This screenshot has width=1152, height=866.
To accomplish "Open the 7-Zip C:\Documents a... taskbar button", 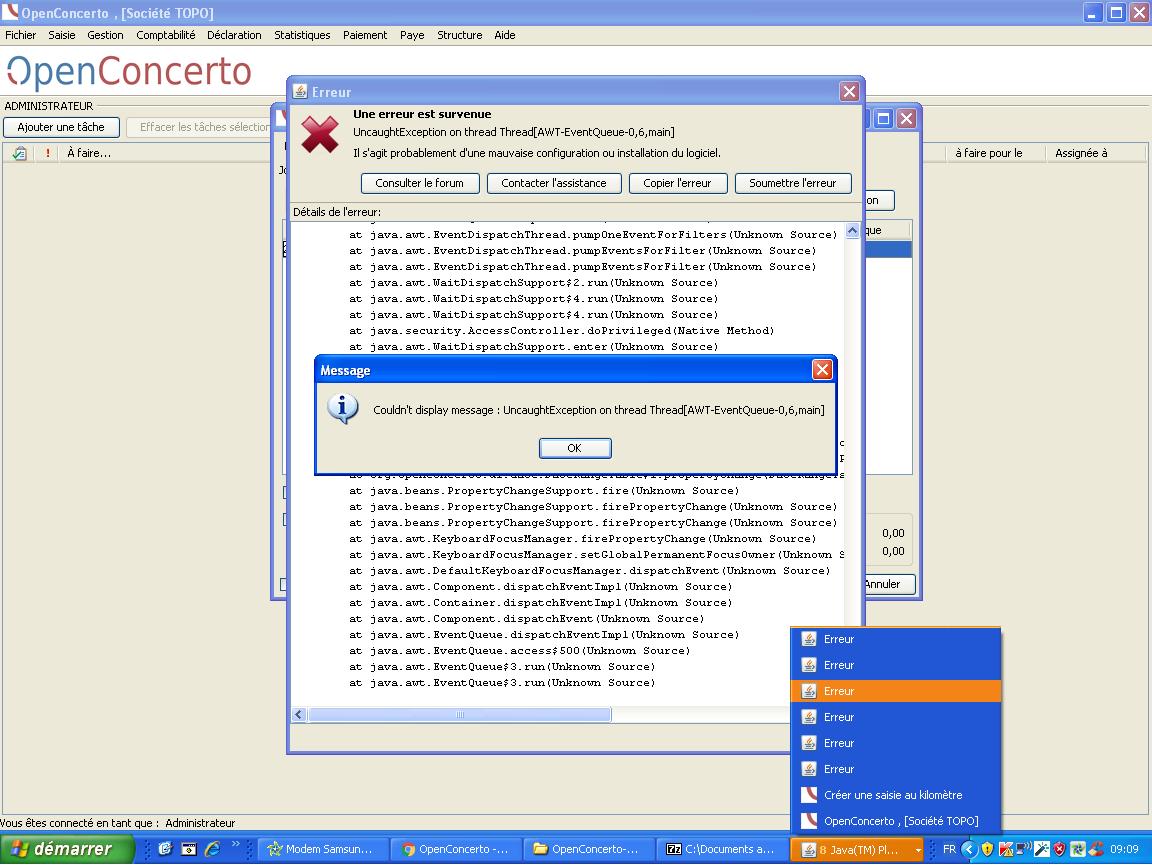I will tap(721, 849).
